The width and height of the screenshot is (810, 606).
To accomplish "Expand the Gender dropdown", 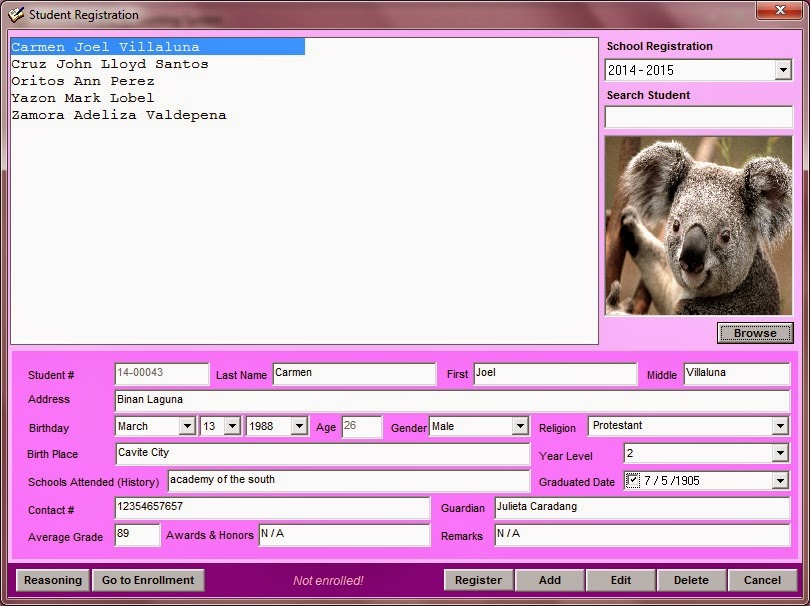I will pyautogui.click(x=520, y=426).
